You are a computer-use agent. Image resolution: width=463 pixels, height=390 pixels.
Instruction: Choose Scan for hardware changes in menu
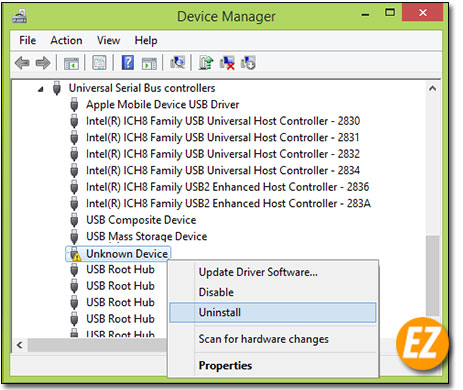coord(273,339)
